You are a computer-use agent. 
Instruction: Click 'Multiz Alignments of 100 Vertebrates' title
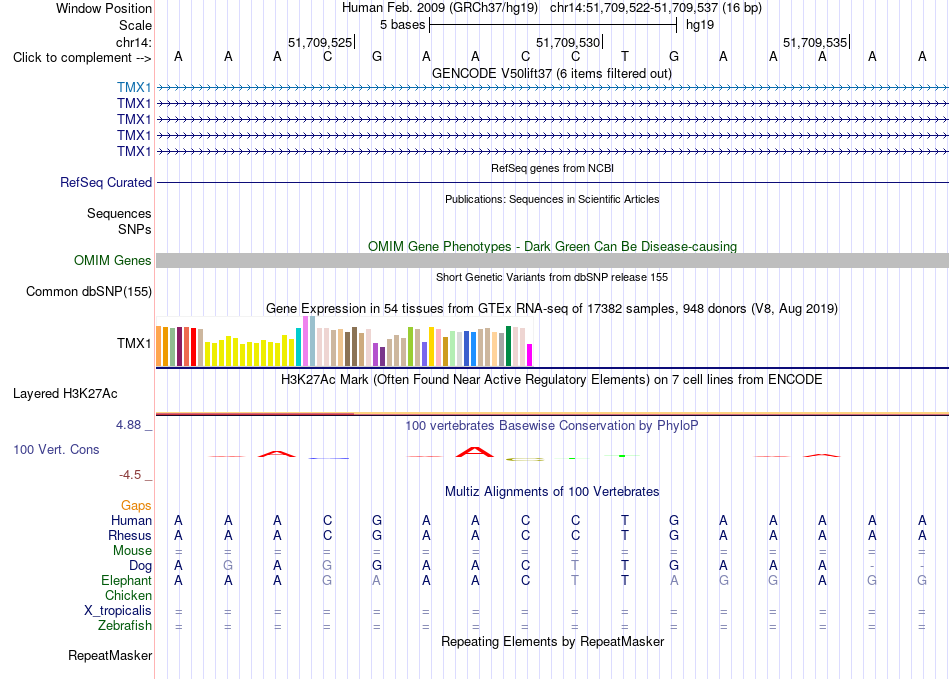pyautogui.click(x=552, y=491)
